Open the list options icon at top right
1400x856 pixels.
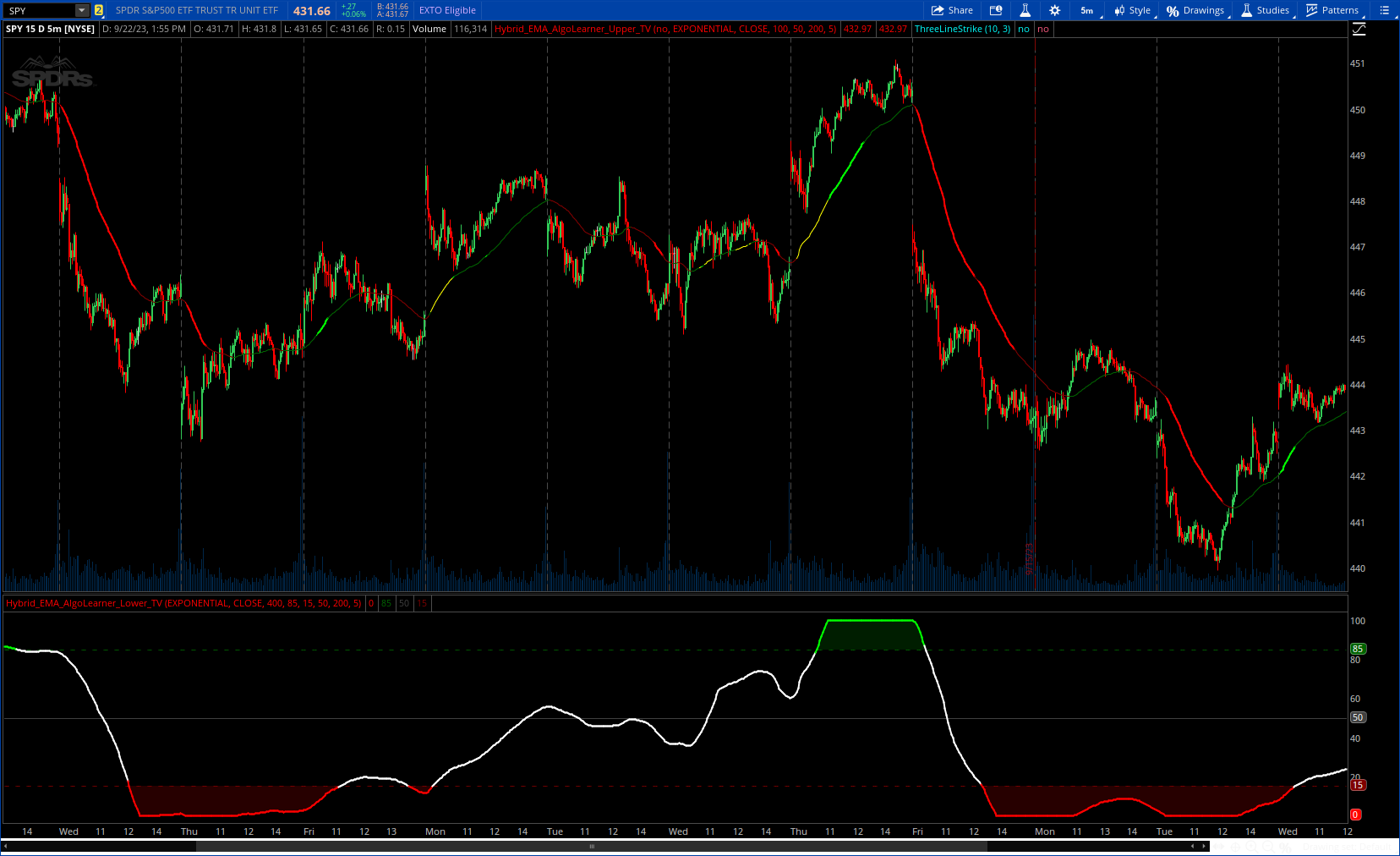click(x=1384, y=11)
